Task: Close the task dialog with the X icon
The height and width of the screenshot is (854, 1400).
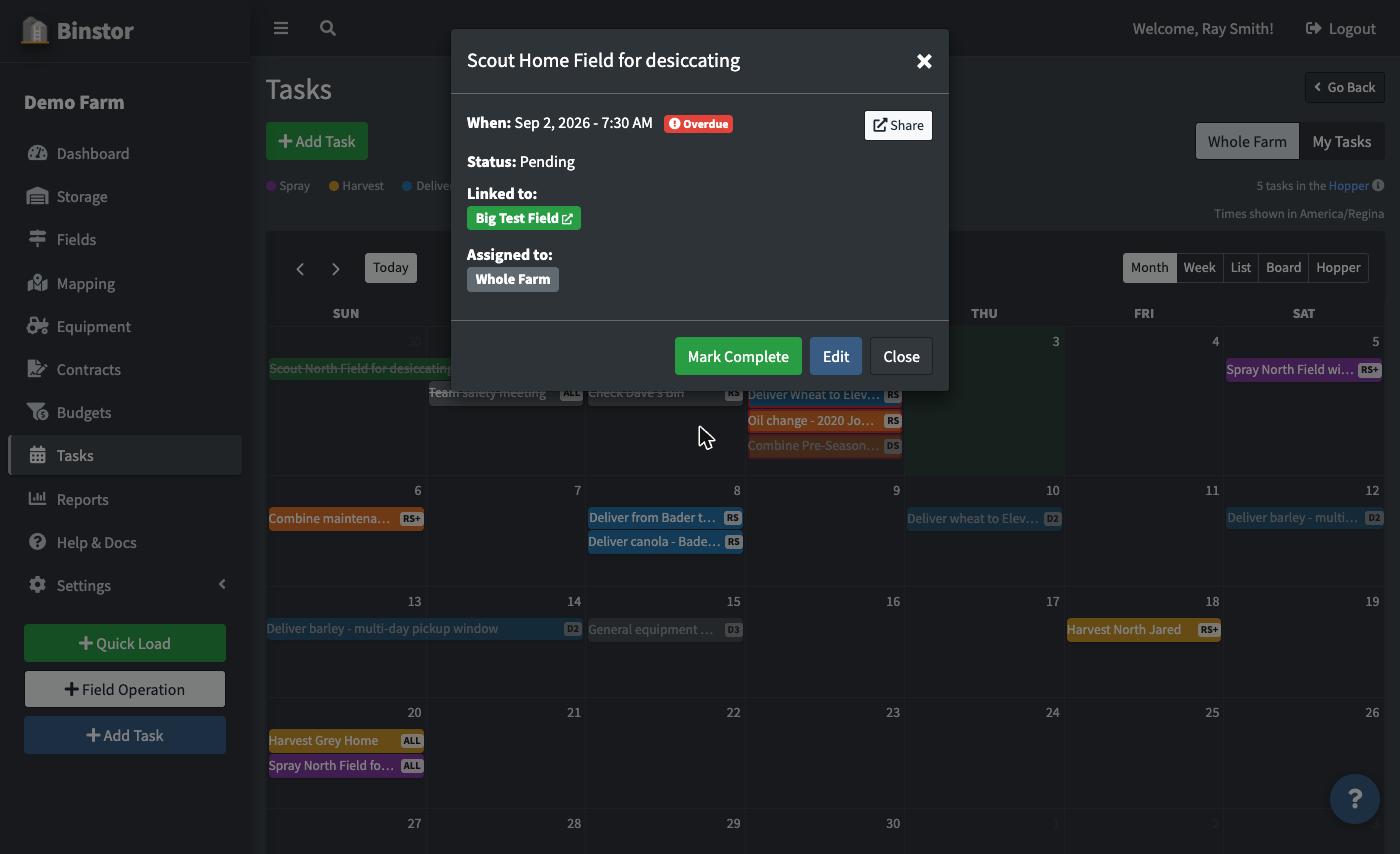Action: point(924,61)
